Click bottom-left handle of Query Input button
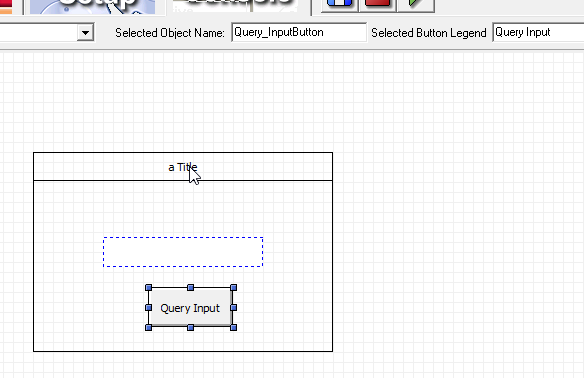 click(x=148, y=327)
